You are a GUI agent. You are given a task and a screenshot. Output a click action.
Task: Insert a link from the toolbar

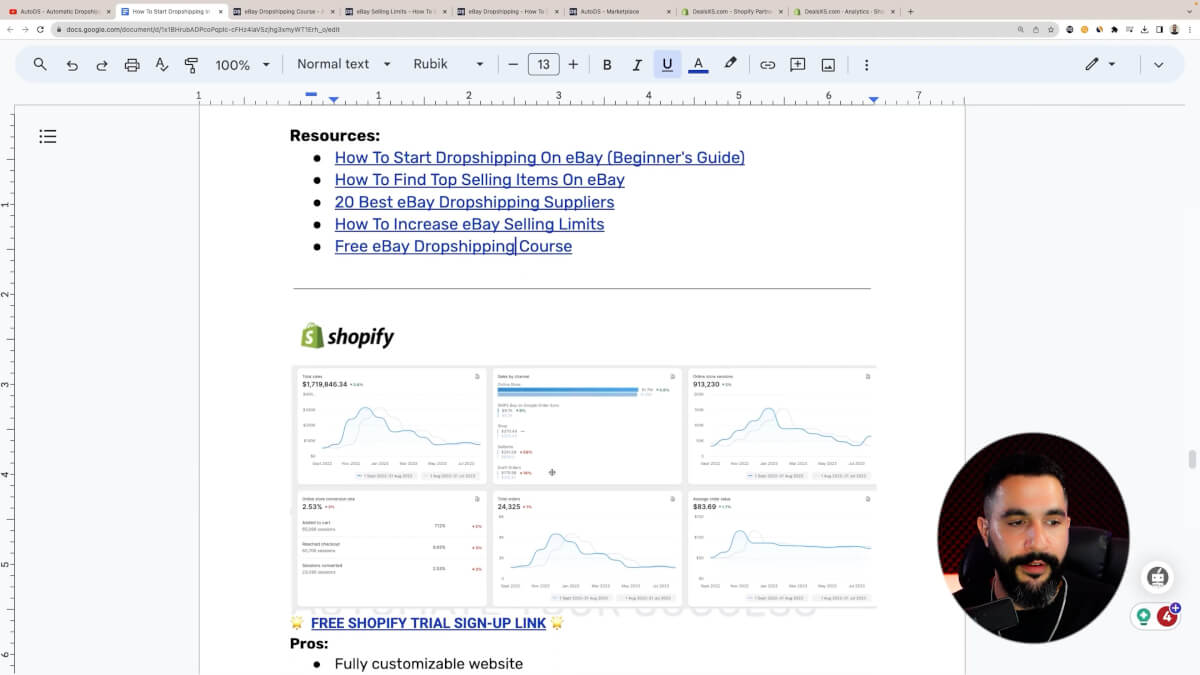767,64
